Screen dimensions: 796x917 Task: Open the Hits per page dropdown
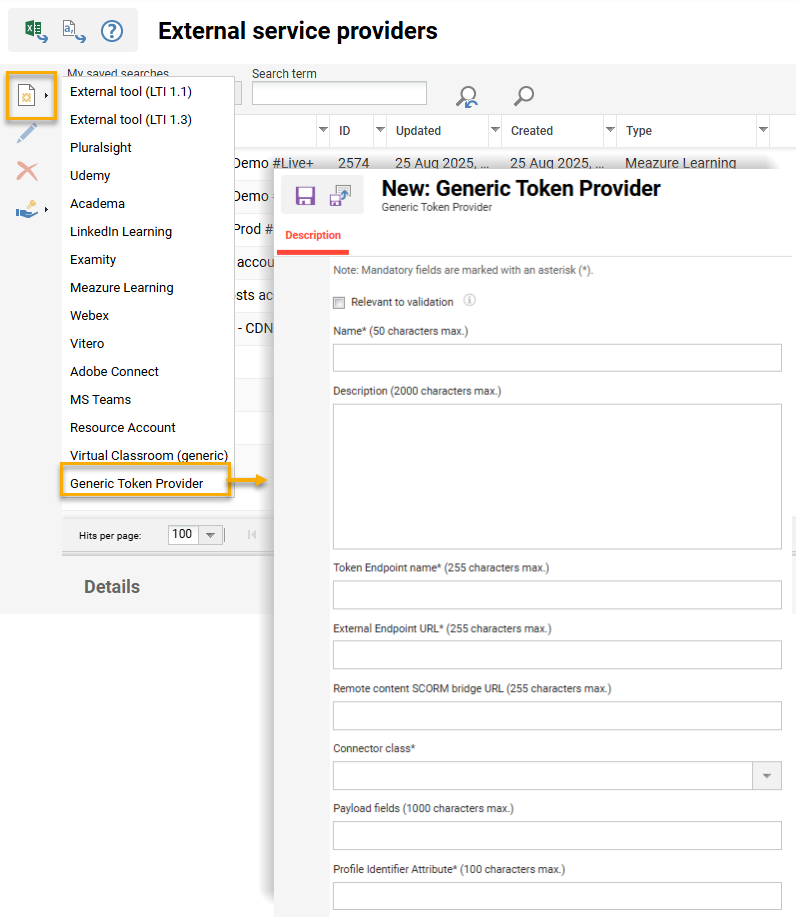[210, 535]
